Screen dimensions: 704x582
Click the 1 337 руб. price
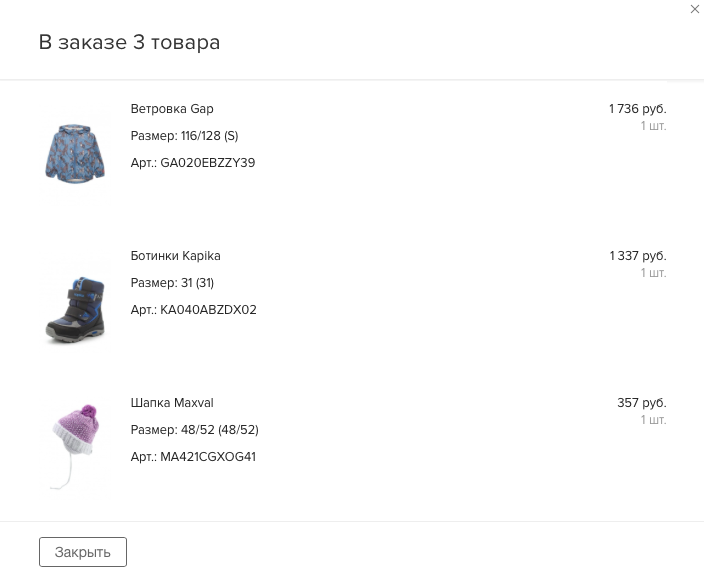click(637, 256)
